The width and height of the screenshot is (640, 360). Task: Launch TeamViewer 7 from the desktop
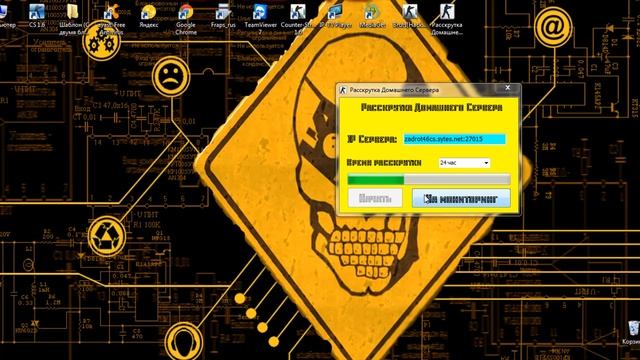(x=260, y=18)
